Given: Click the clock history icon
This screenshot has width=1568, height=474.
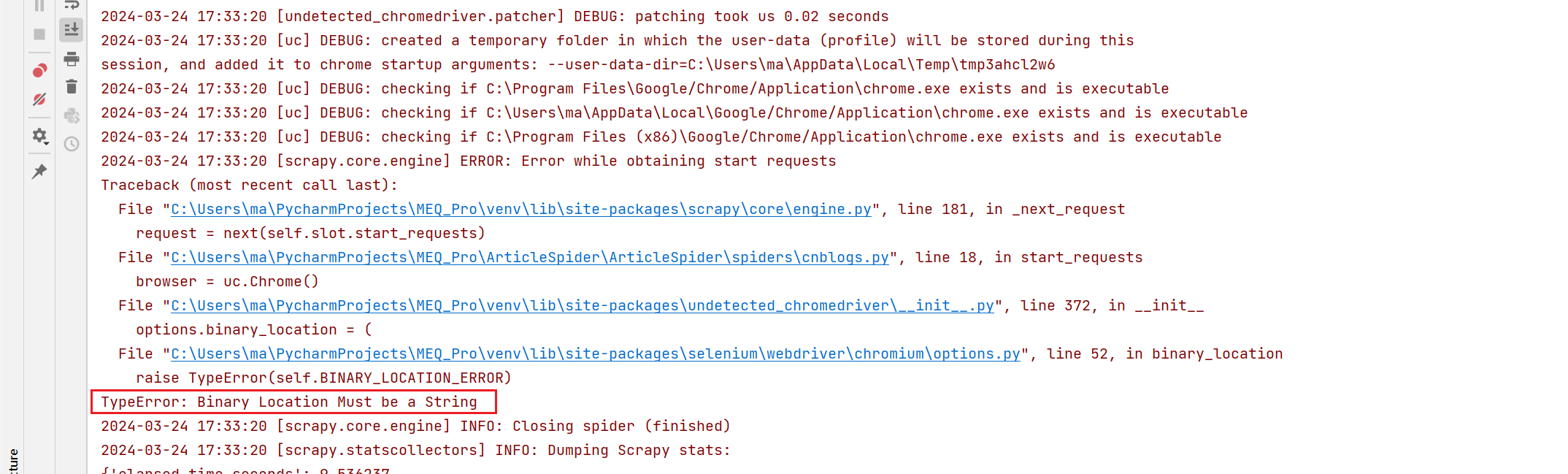Looking at the screenshot, I should coord(72,144).
